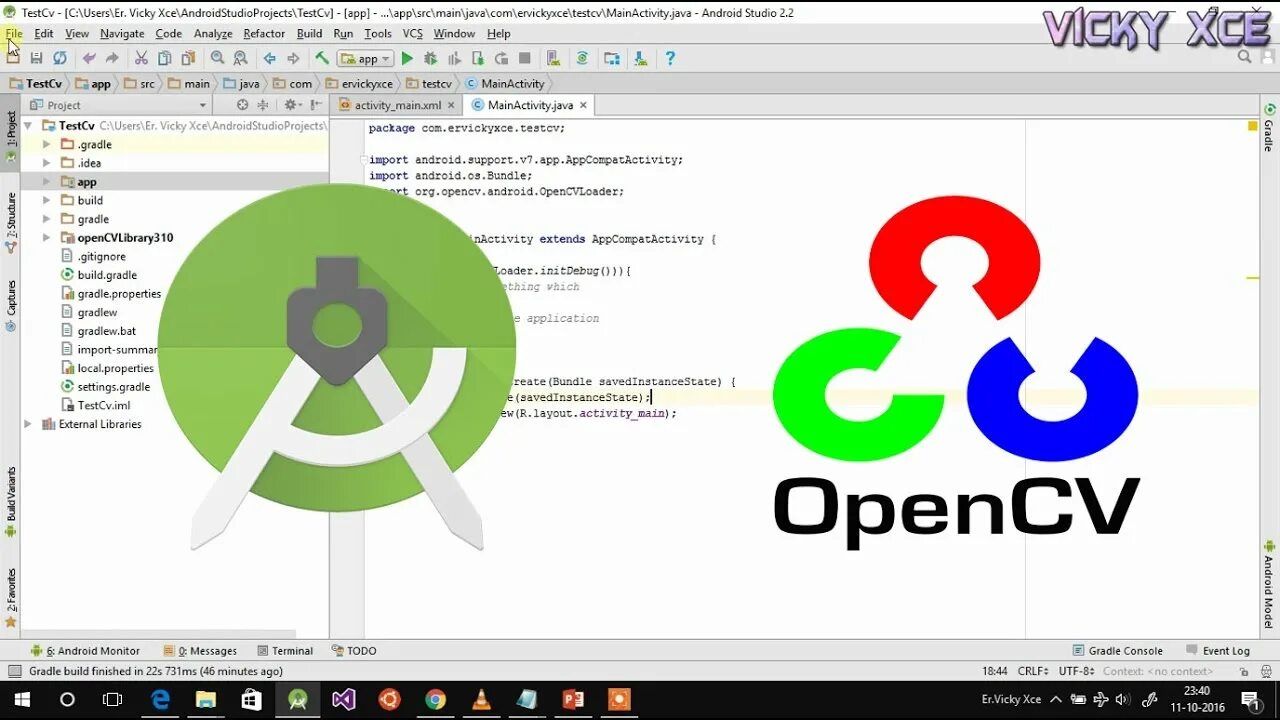Click the Find magnifier icon
Viewport: 1280px width, 720px height.
coord(217,59)
